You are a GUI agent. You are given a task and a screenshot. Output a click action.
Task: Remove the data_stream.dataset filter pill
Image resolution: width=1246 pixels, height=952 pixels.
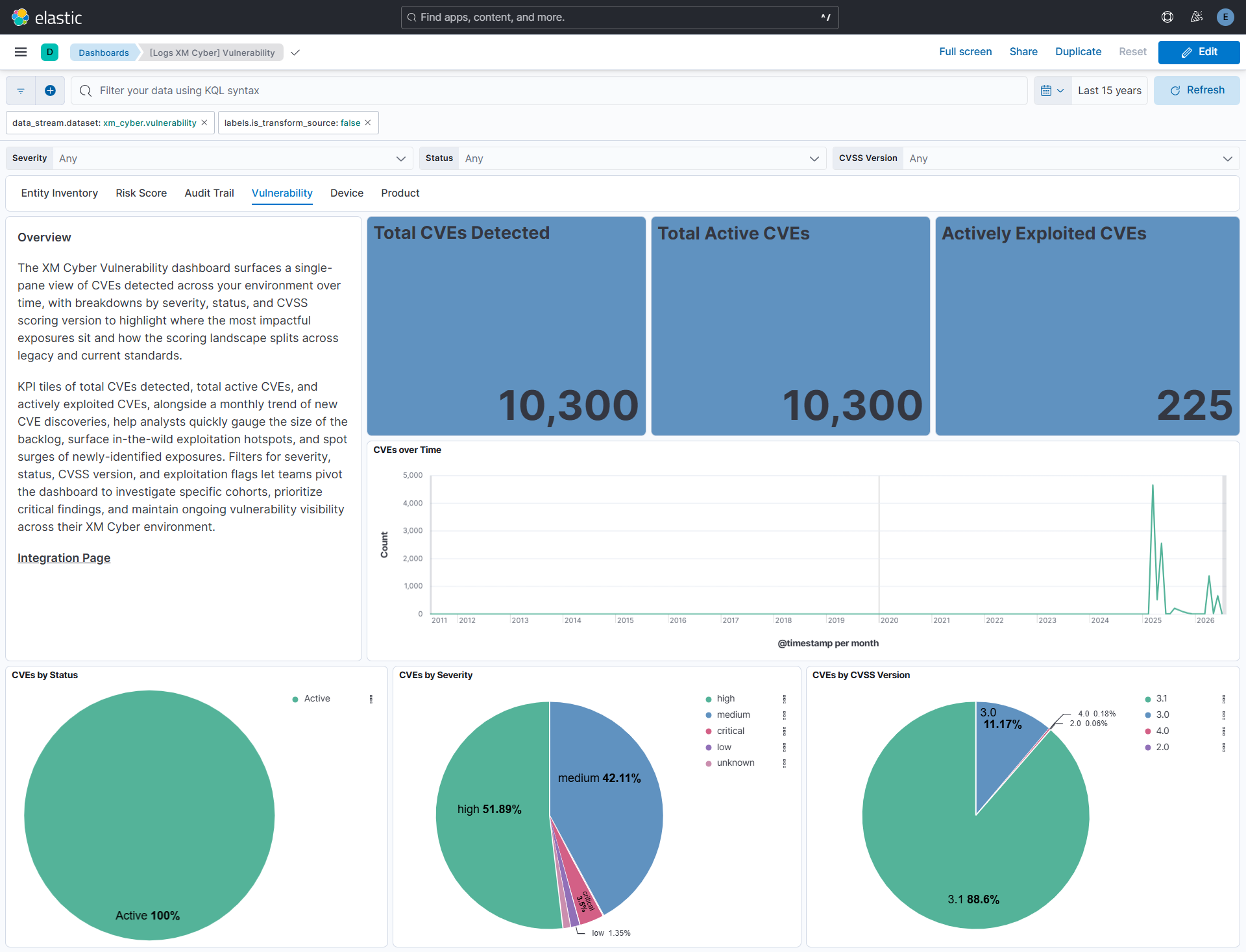(x=204, y=123)
